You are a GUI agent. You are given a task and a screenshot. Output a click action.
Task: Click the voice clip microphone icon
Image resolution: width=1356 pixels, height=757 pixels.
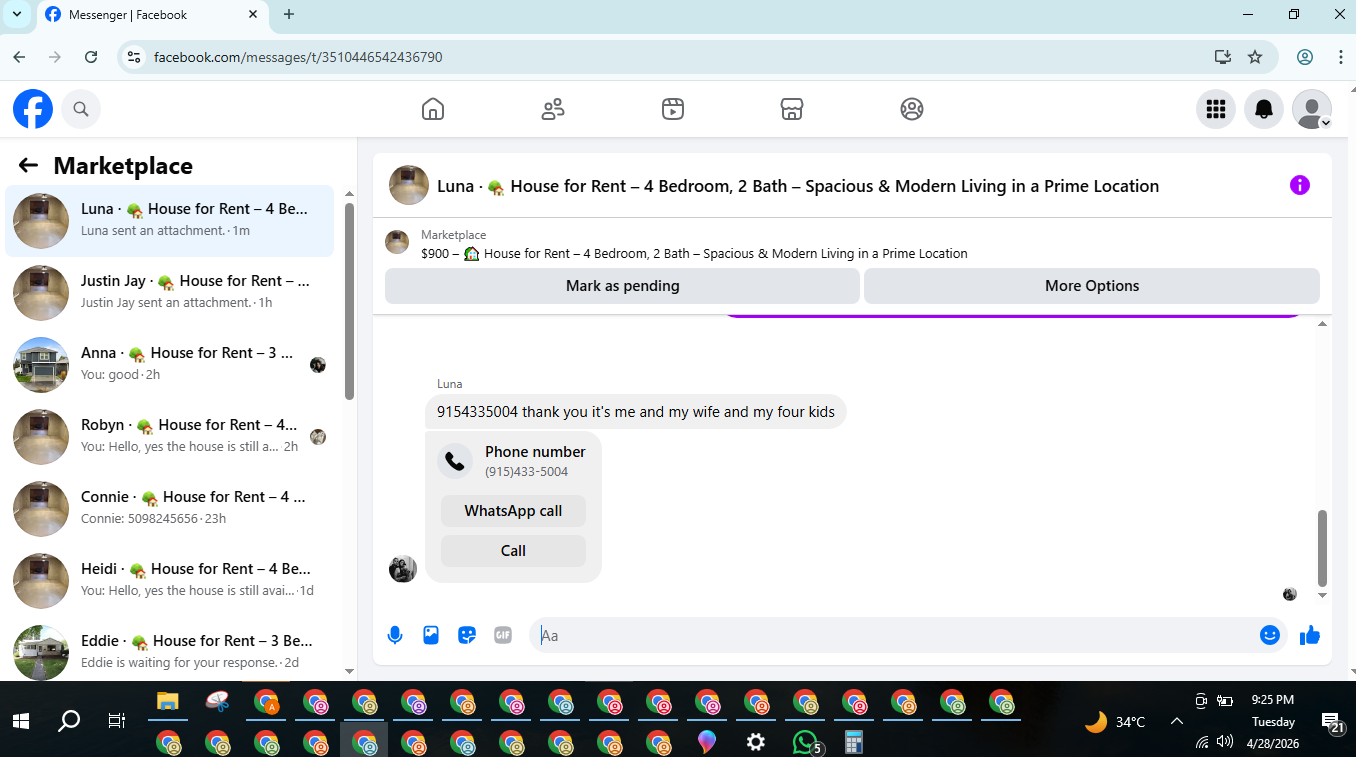[x=395, y=635]
